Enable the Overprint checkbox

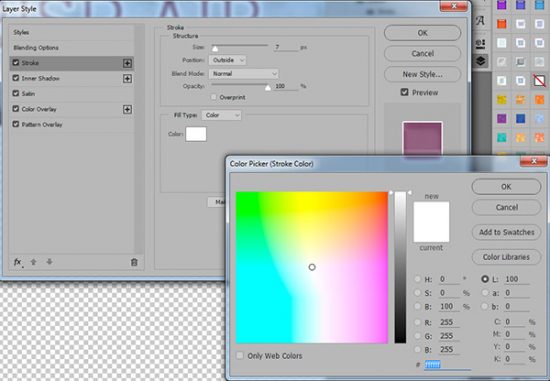tap(214, 97)
